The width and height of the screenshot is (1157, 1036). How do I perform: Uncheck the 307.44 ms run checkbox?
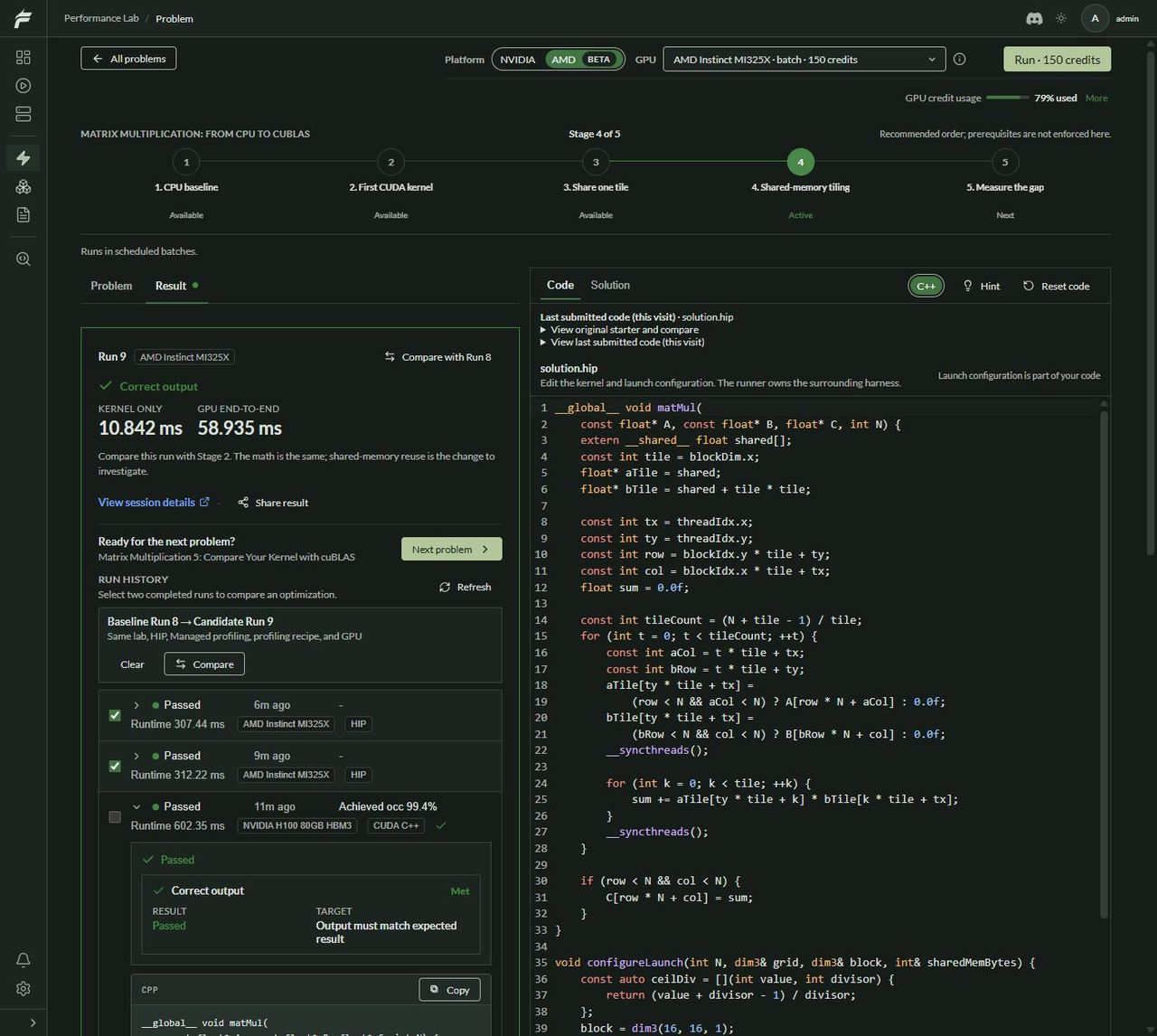point(115,715)
